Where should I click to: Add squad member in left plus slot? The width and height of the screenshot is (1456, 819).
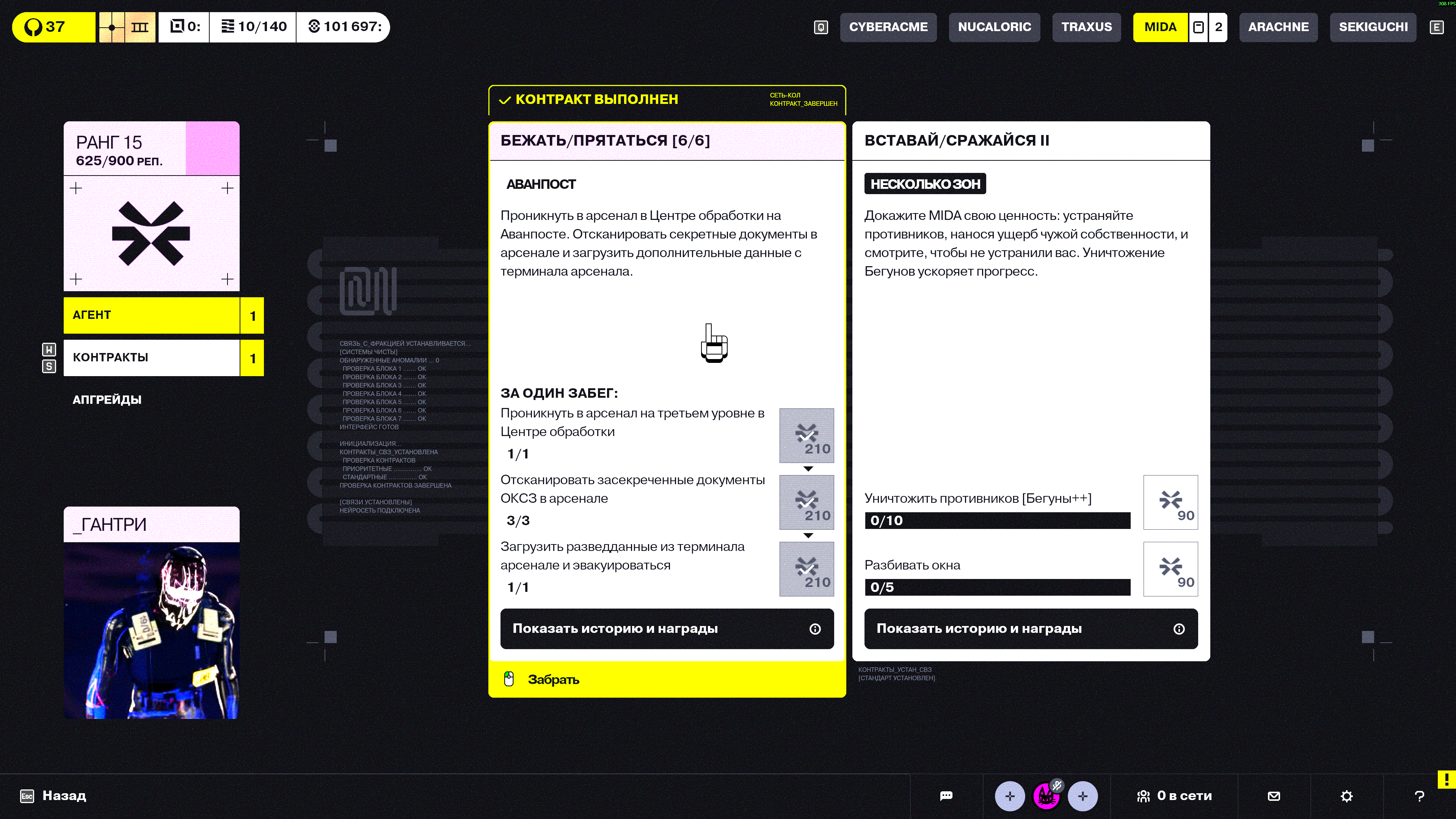click(1010, 796)
